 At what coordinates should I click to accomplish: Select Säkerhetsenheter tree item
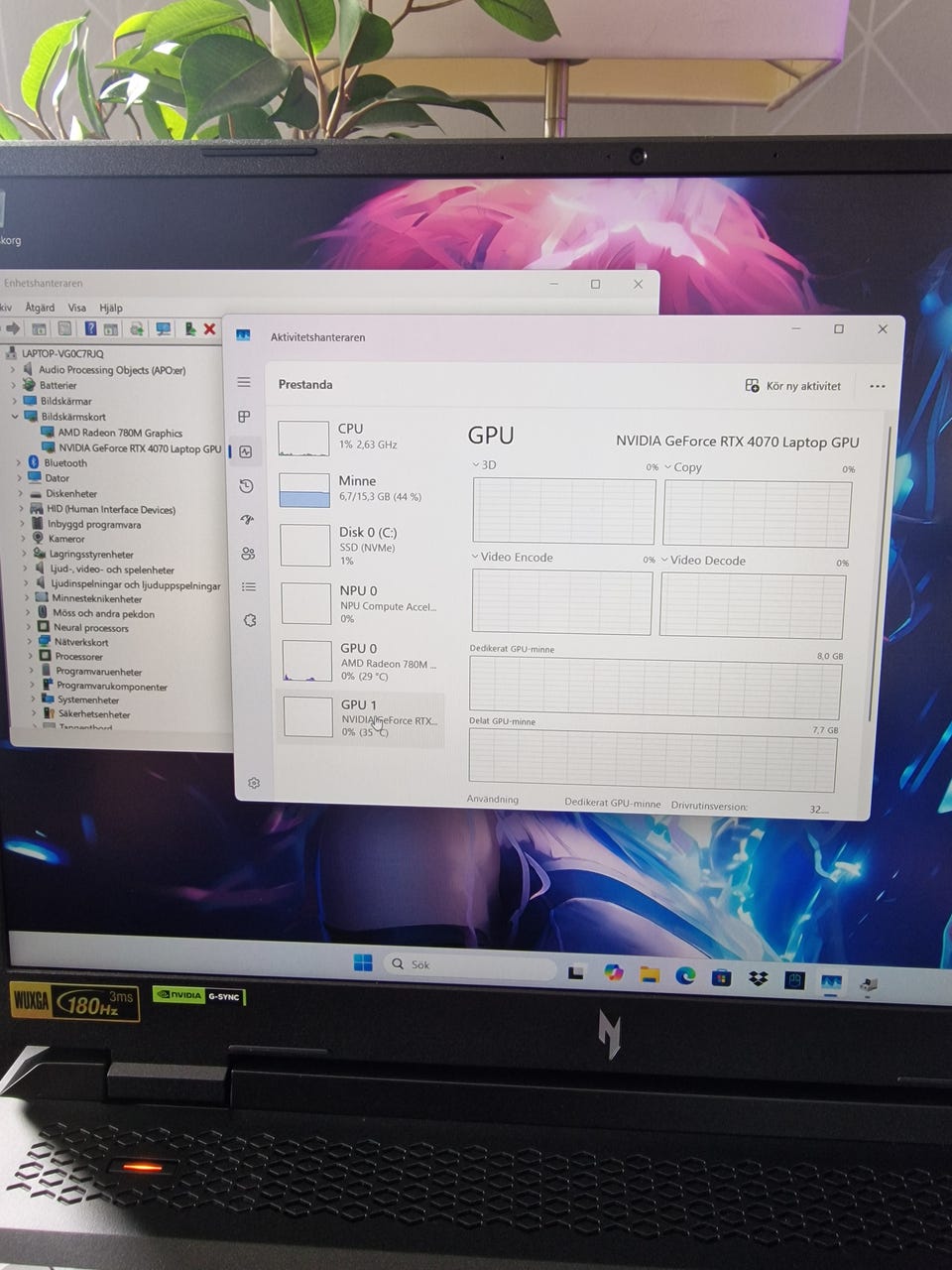point(86,713)
